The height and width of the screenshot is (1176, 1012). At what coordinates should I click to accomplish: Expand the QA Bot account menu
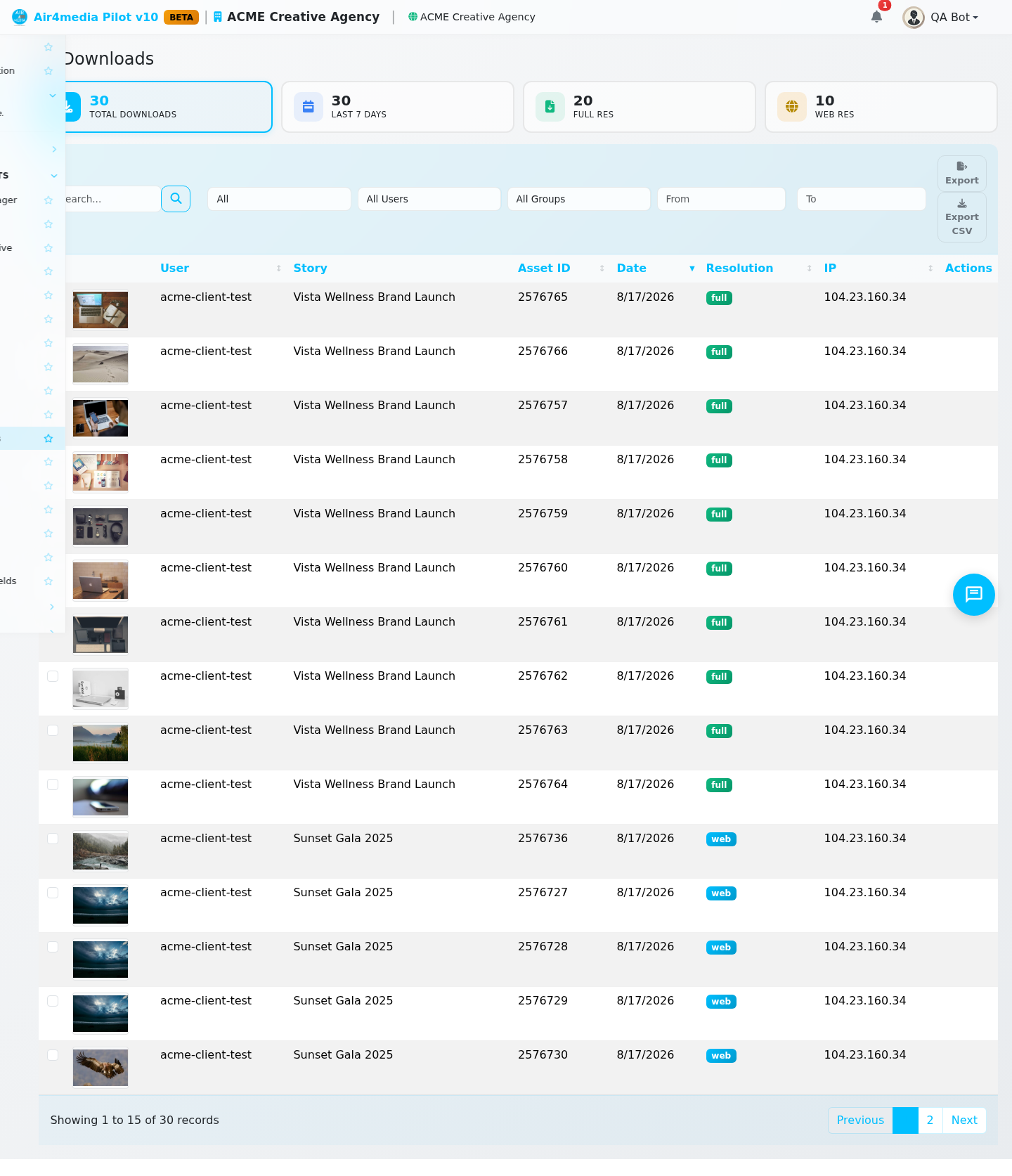pos(954,18)
